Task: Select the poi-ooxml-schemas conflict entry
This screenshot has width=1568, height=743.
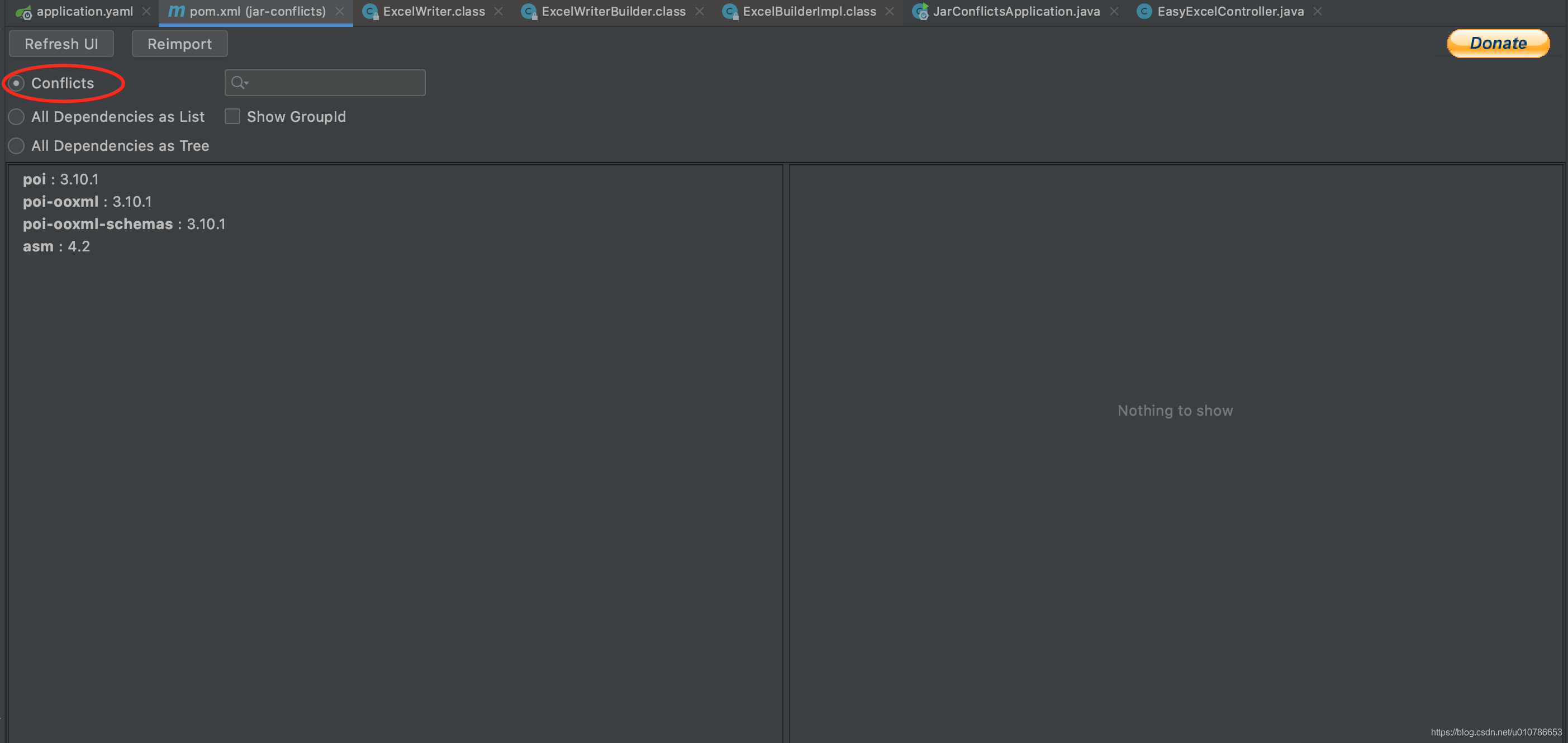Action: [123, 224]
